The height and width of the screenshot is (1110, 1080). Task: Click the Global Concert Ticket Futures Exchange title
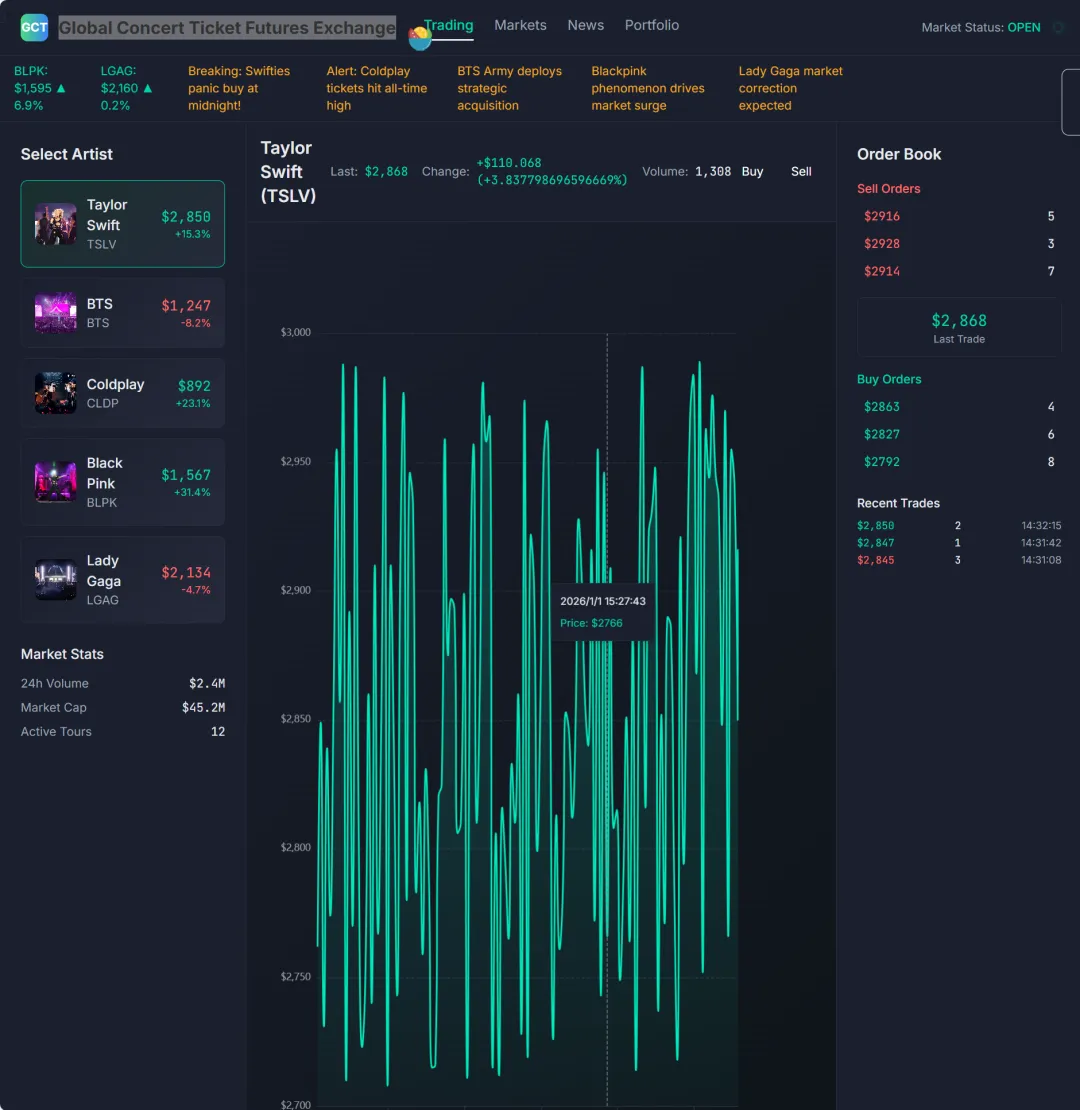(x=227, y=28)
